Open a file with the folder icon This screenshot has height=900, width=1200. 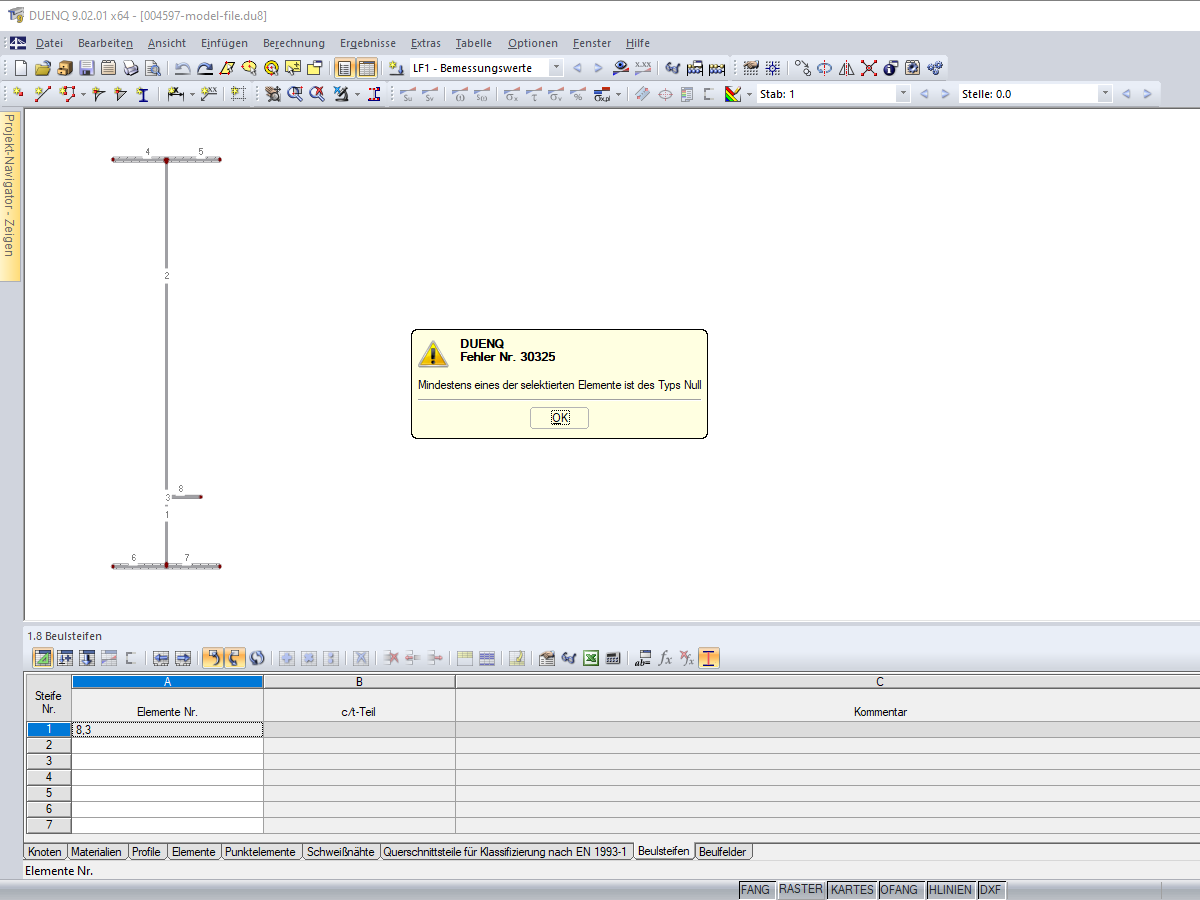(x=43, y=68)
